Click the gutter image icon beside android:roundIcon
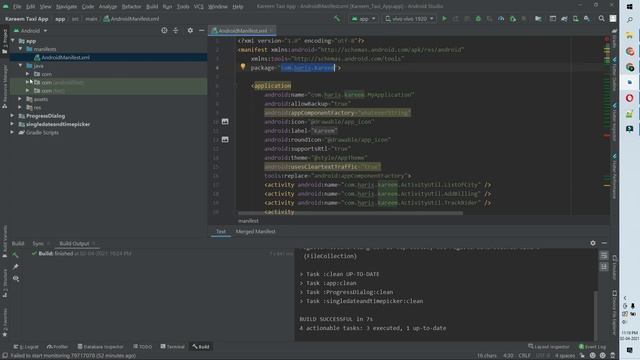 pos(225,140)
